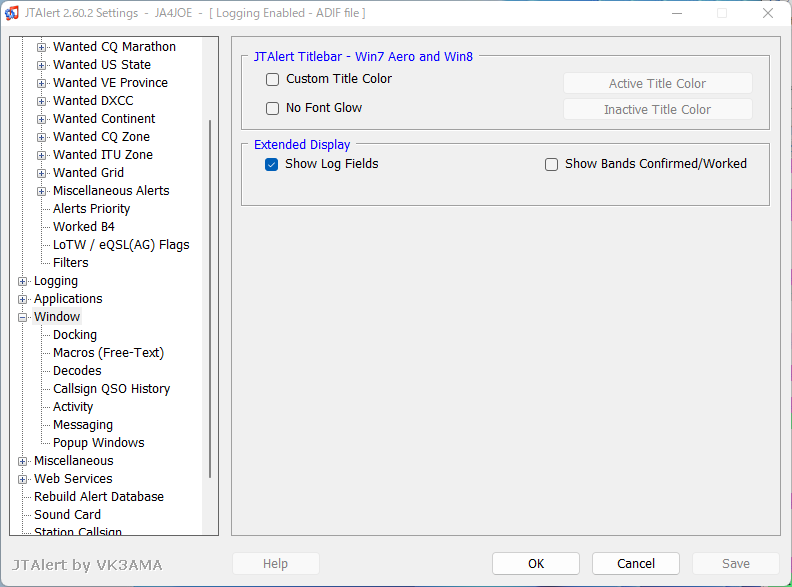Select the Logging label in tree

tap(56, 281)
